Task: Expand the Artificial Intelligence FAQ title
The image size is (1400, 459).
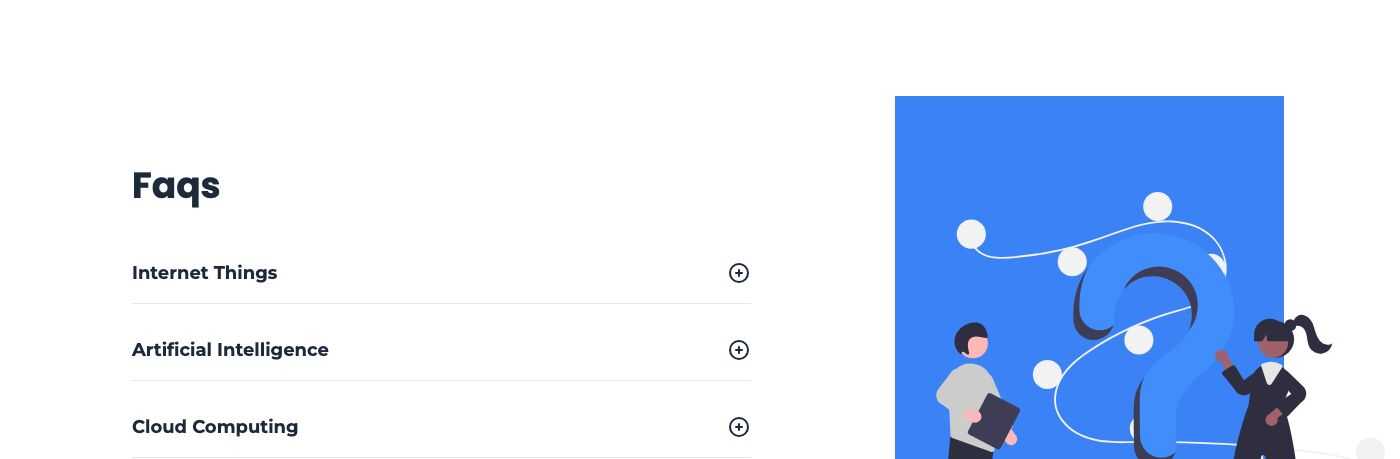Action: coord(230,350)
